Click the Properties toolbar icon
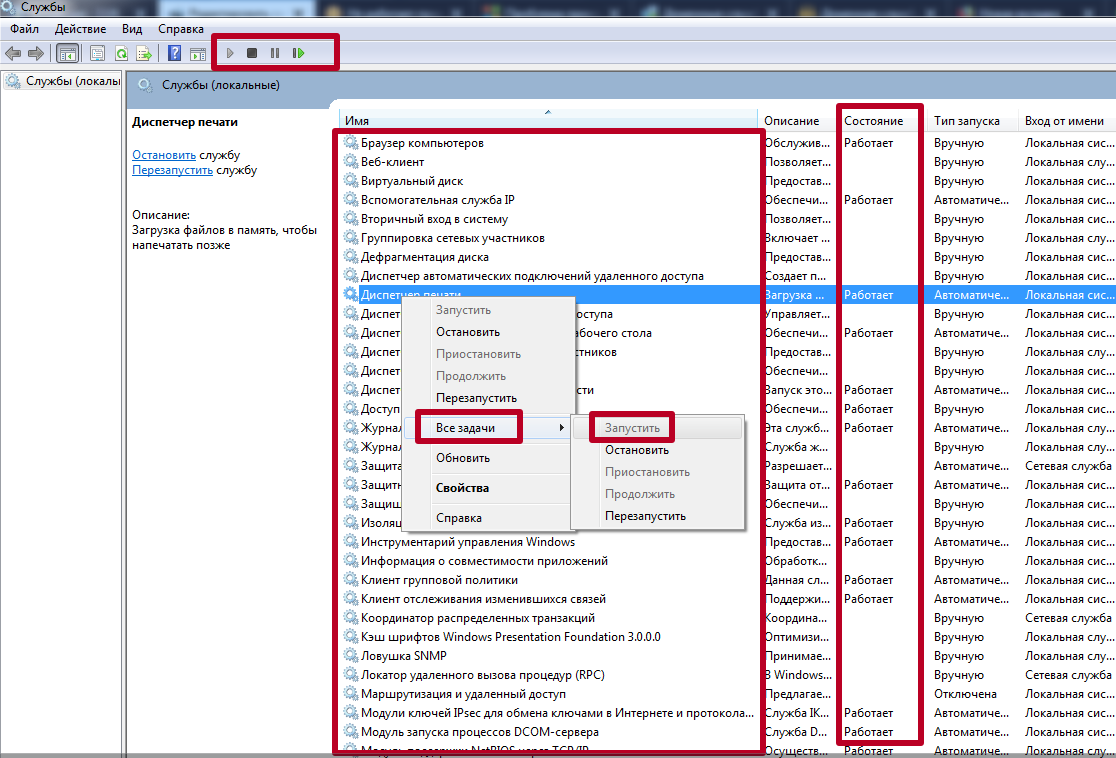 [x=97, y=53]
